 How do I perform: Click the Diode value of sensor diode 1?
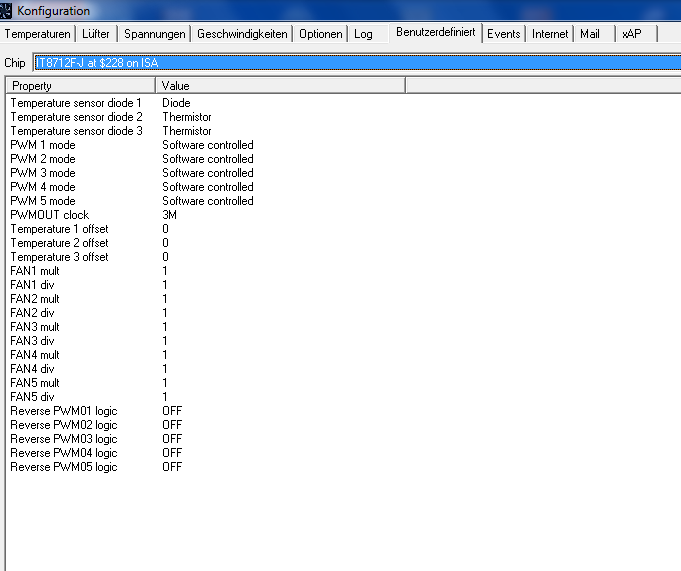(x=176, y=103)
